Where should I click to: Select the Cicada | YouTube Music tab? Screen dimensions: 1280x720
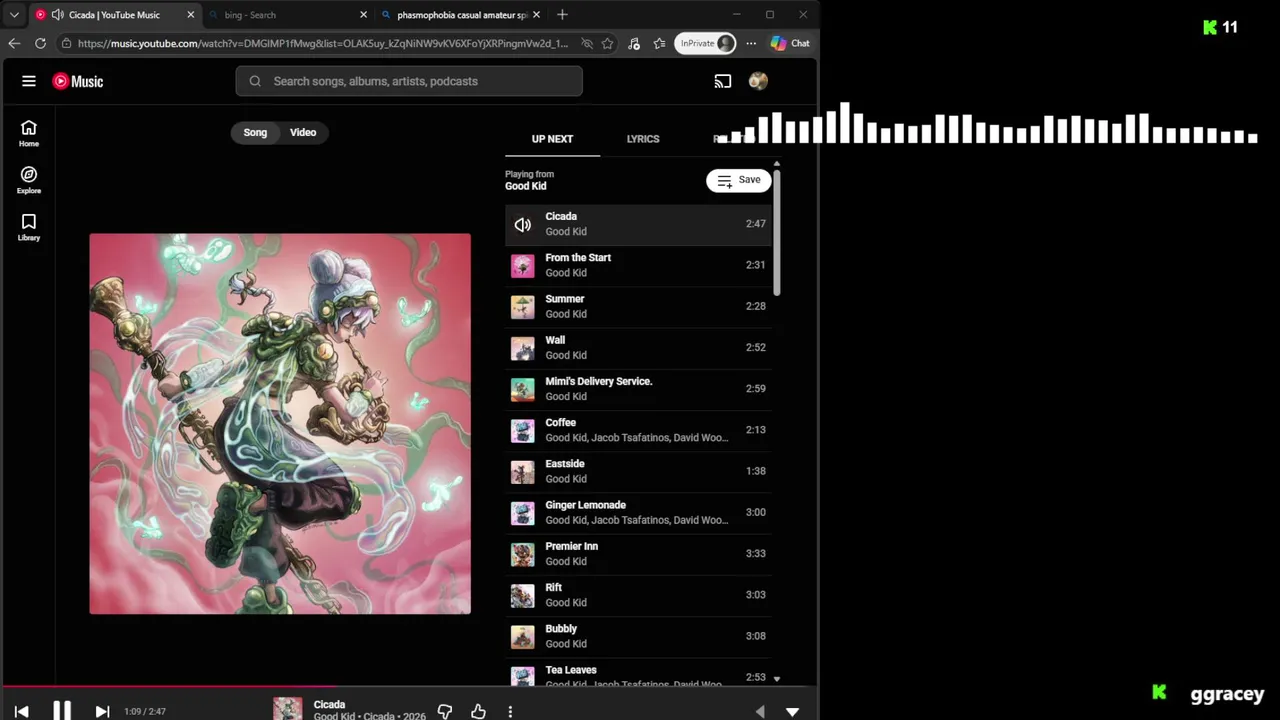114,15
